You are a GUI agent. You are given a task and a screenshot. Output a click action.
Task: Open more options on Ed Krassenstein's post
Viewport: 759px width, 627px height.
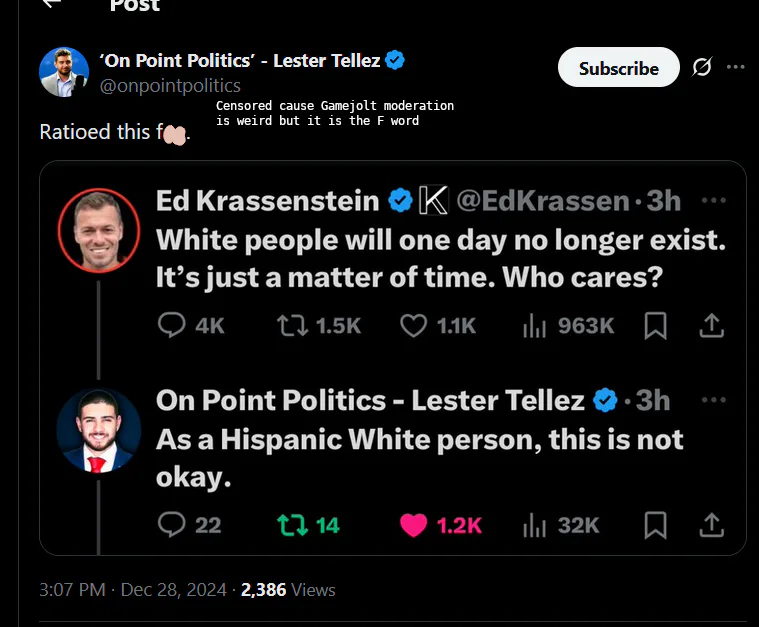pos(713,200)
